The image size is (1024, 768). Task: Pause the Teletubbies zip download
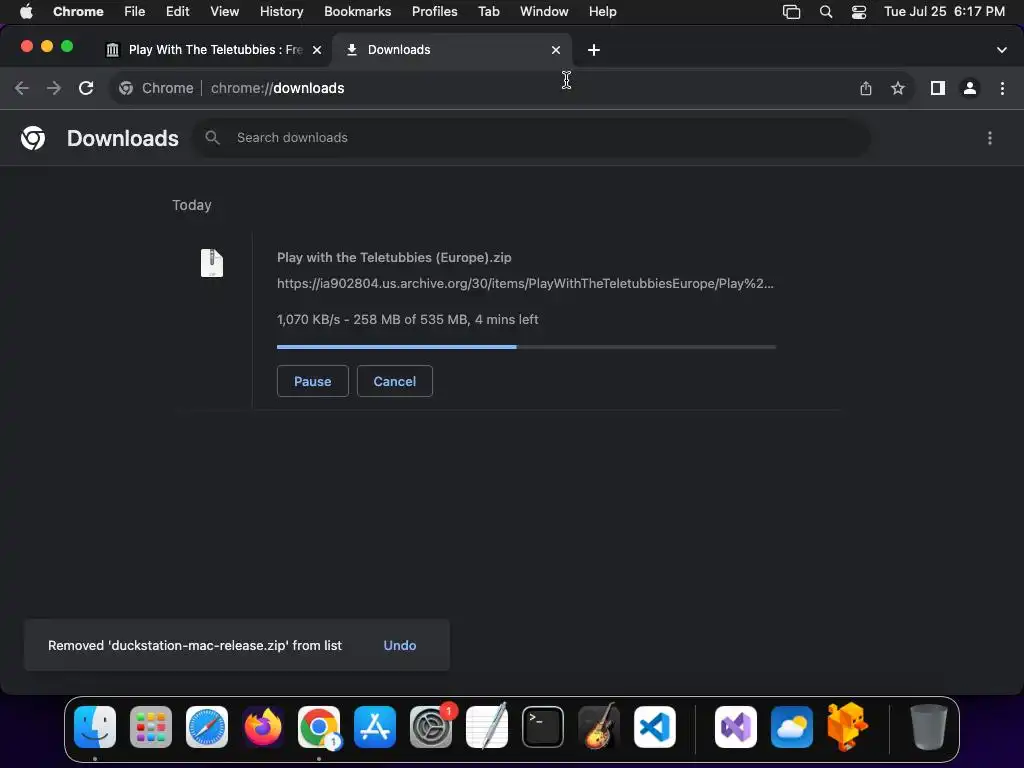click(313, 381)
